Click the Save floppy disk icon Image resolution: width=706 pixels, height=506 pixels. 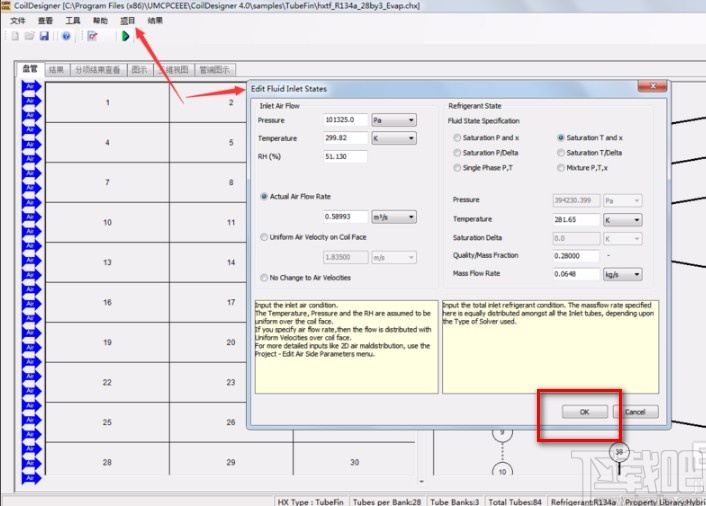click(x=44, y=36)
